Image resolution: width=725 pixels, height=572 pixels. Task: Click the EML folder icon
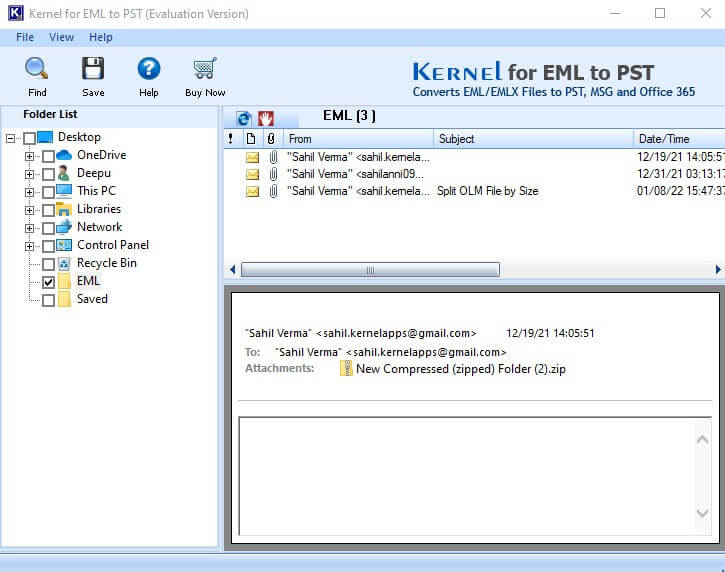coord(64,281)
